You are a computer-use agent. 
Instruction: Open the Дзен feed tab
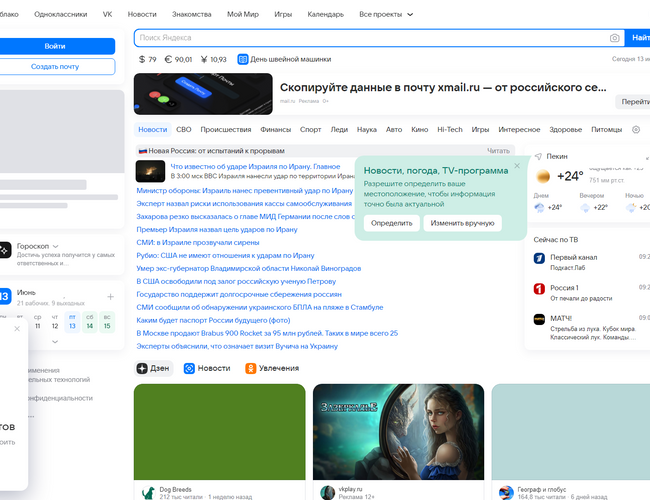153,368
